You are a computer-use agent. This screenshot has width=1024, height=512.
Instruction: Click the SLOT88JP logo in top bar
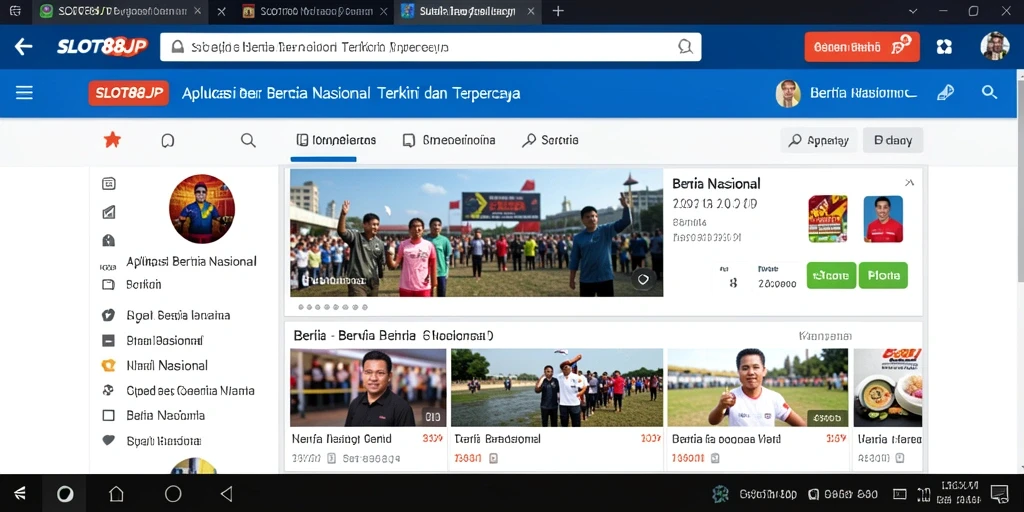103,46
